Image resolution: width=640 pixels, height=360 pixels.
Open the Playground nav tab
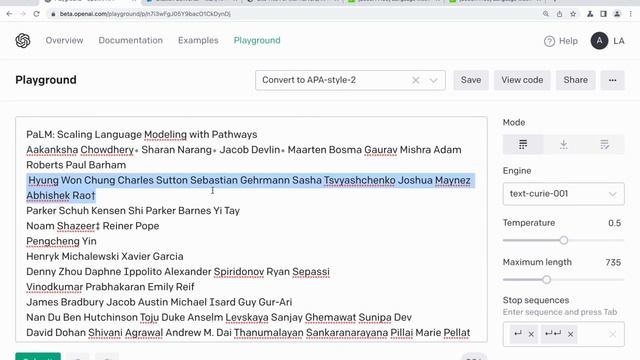tap(257, 40)
